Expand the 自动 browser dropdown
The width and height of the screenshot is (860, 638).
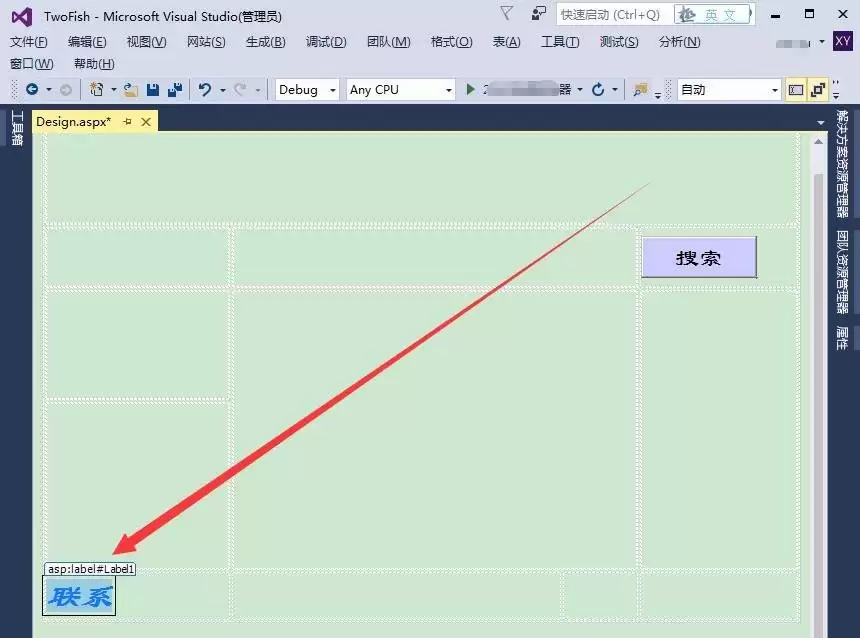click(x=776, y=89)
